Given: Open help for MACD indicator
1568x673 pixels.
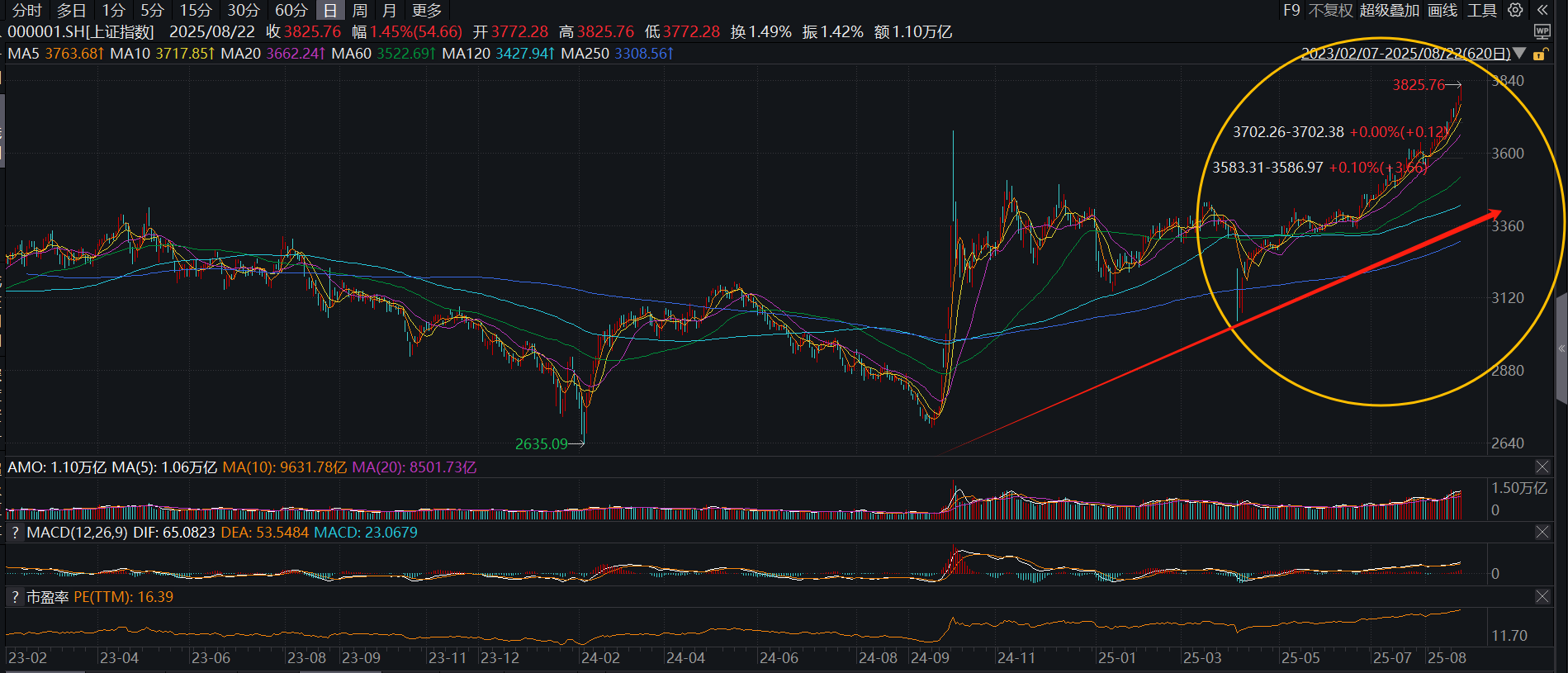Looking at the screenshot, I should (15, 533).
